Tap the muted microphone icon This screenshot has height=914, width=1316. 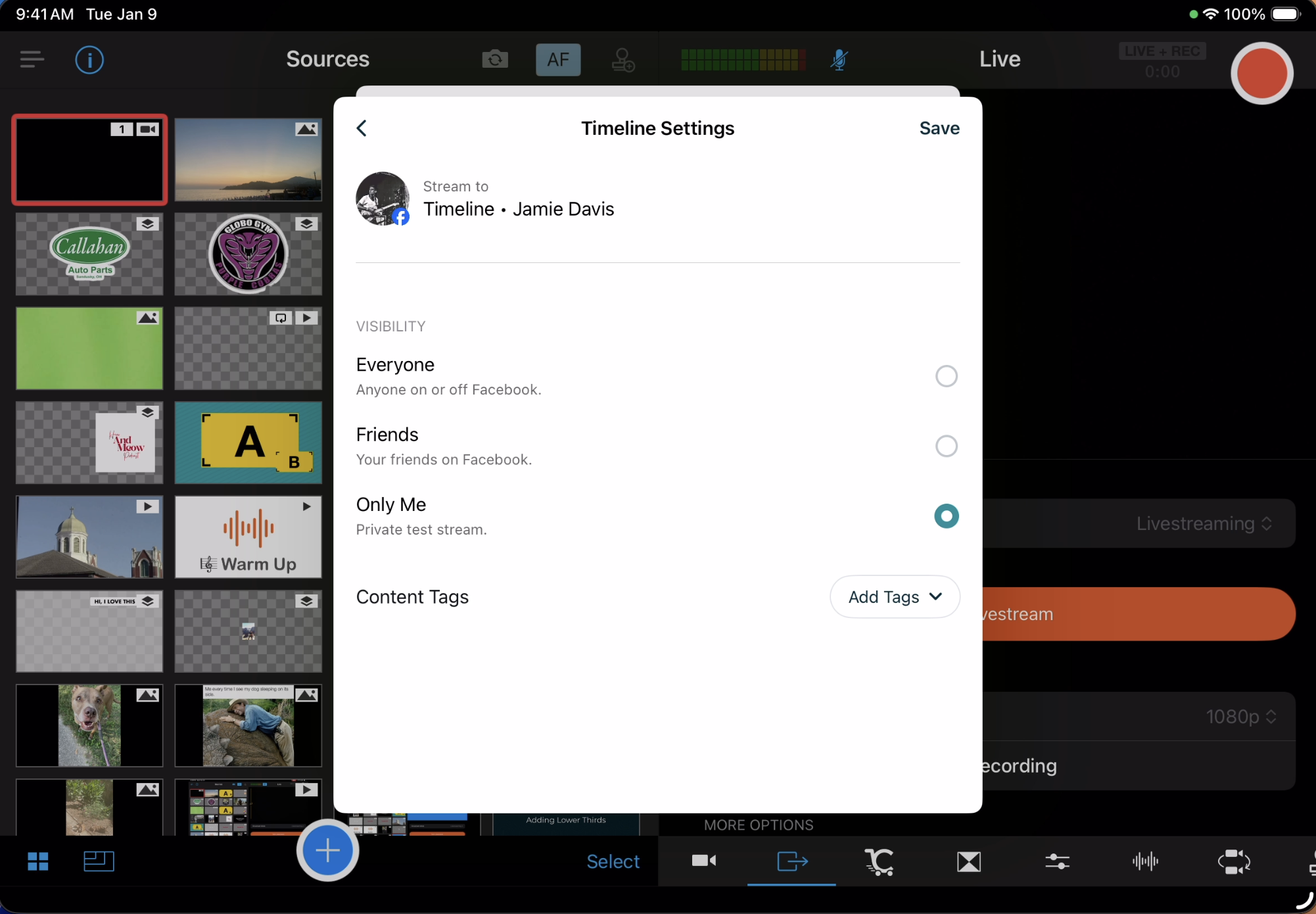click(x=839, y=60)
